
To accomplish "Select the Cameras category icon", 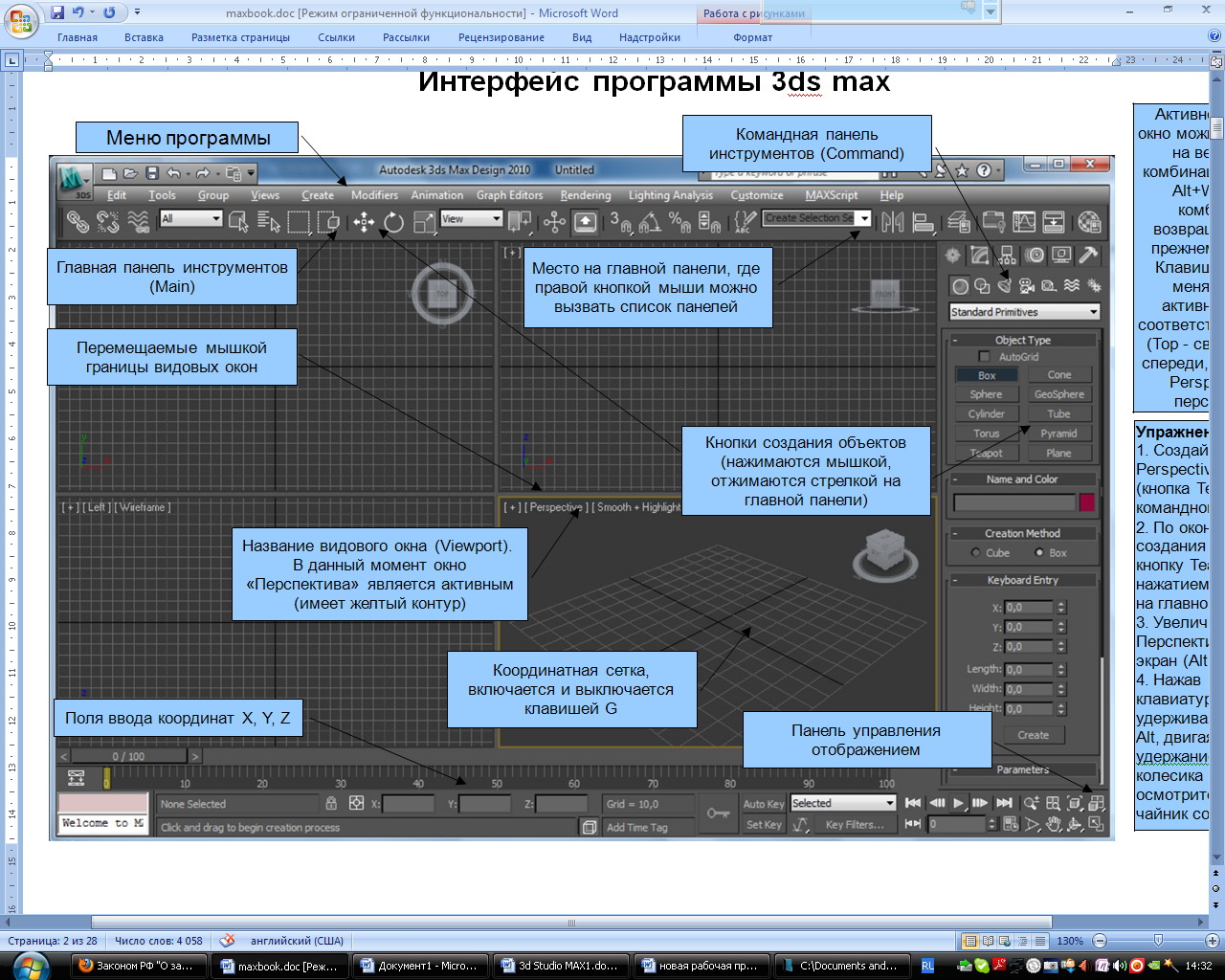I will [1027, 285].
